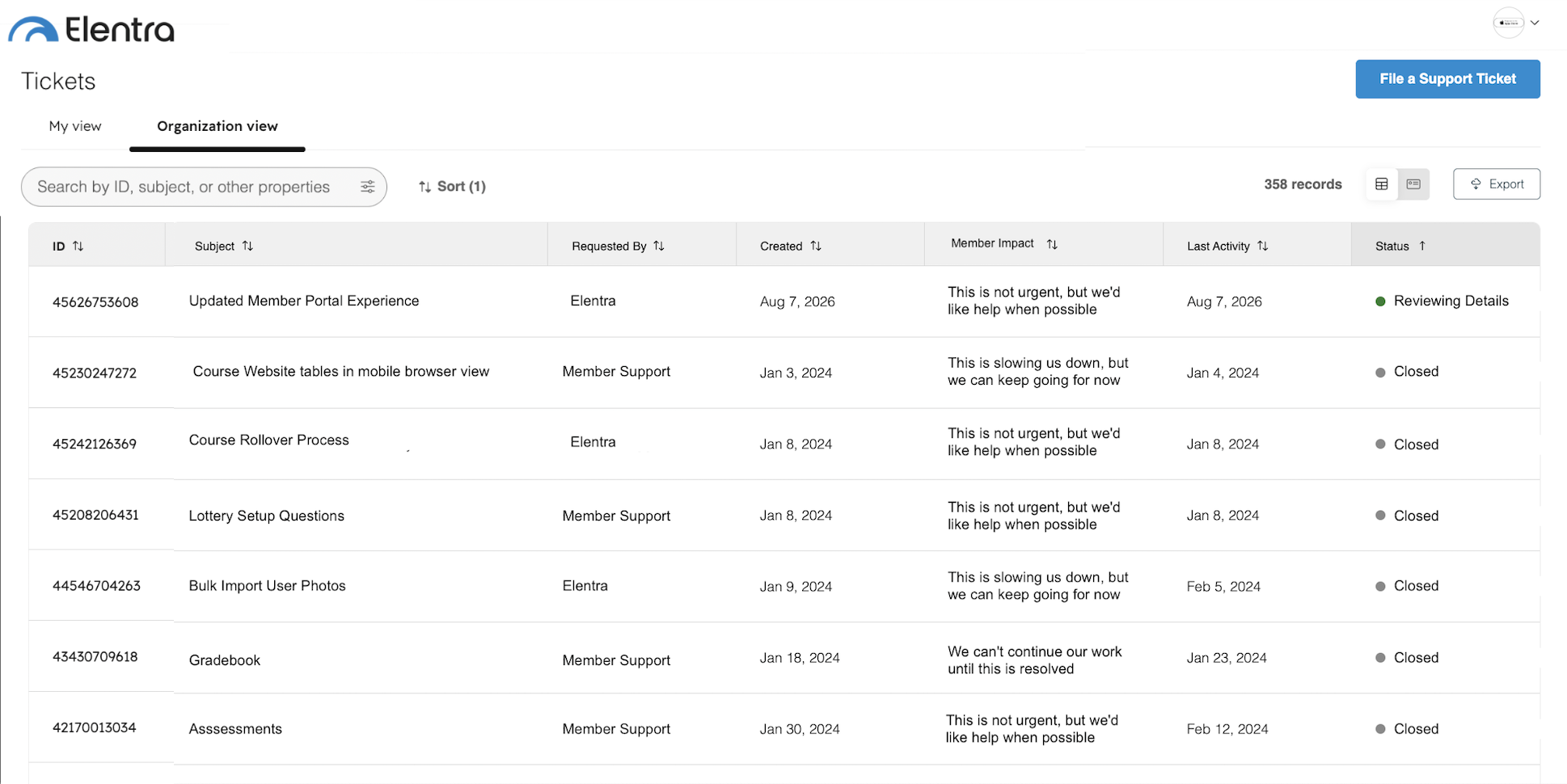Click the 358 records count
Viewport: 1567px width, 784px height.
(1303, 184)
